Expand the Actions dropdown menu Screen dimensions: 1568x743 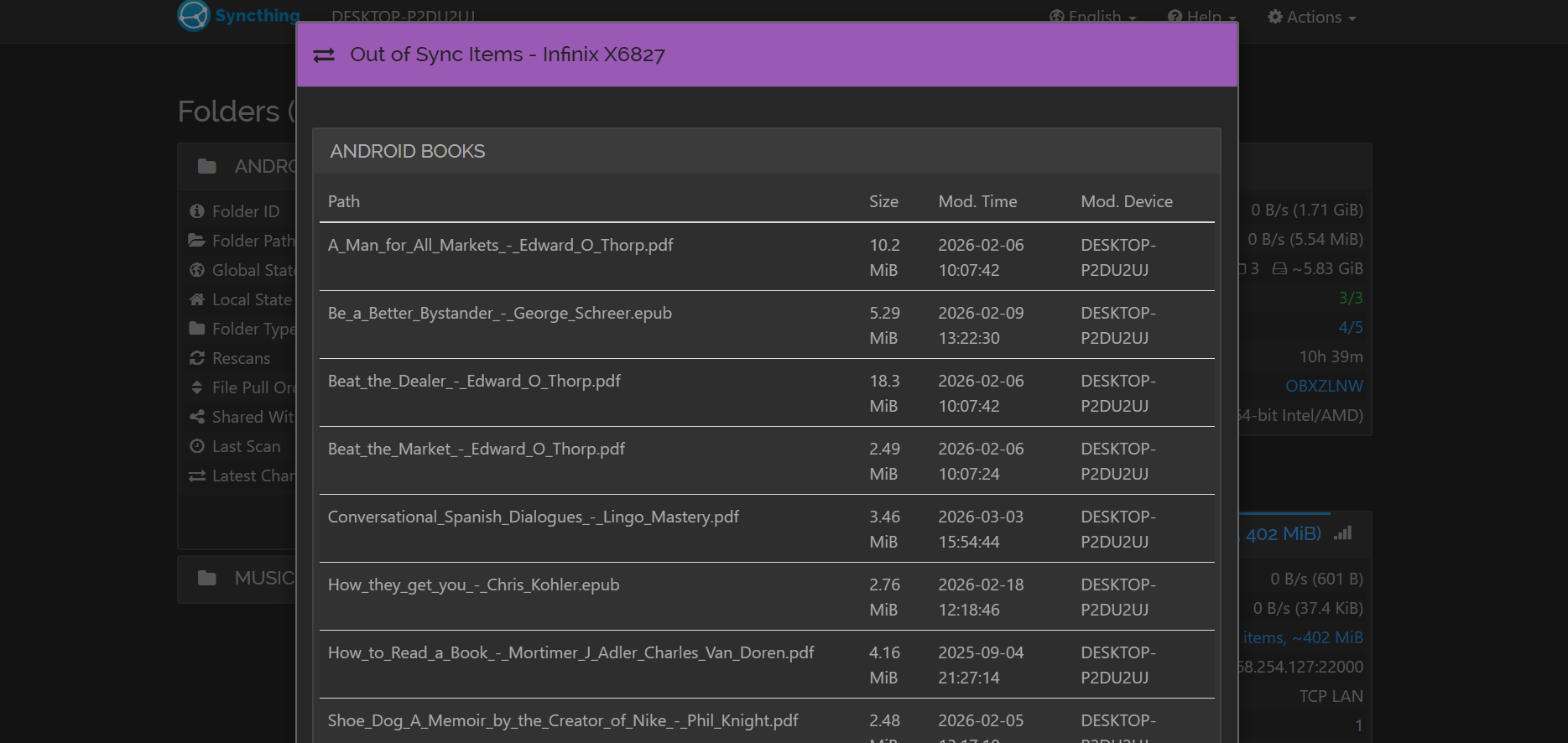(x=1311, y=17)
